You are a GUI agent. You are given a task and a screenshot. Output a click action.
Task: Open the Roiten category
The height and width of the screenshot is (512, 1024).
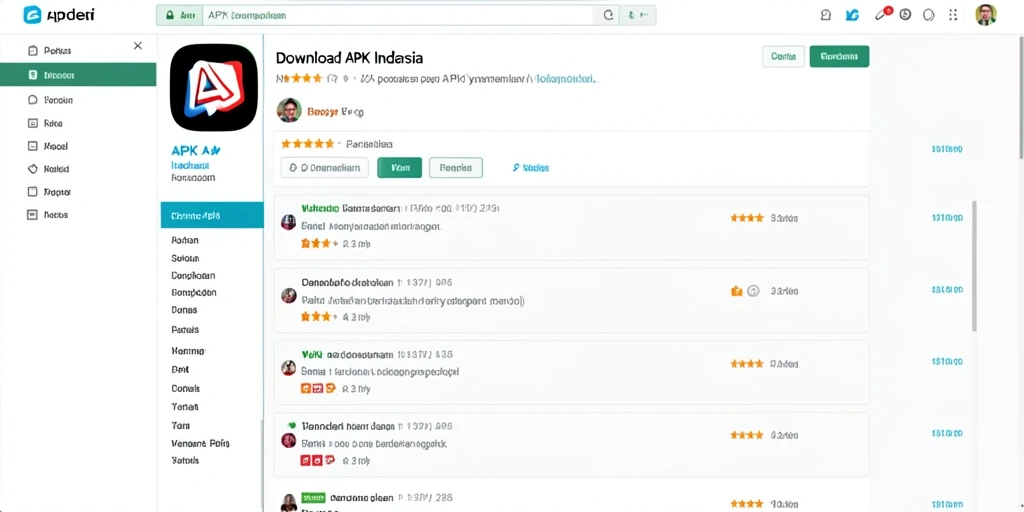click(185, 240)
